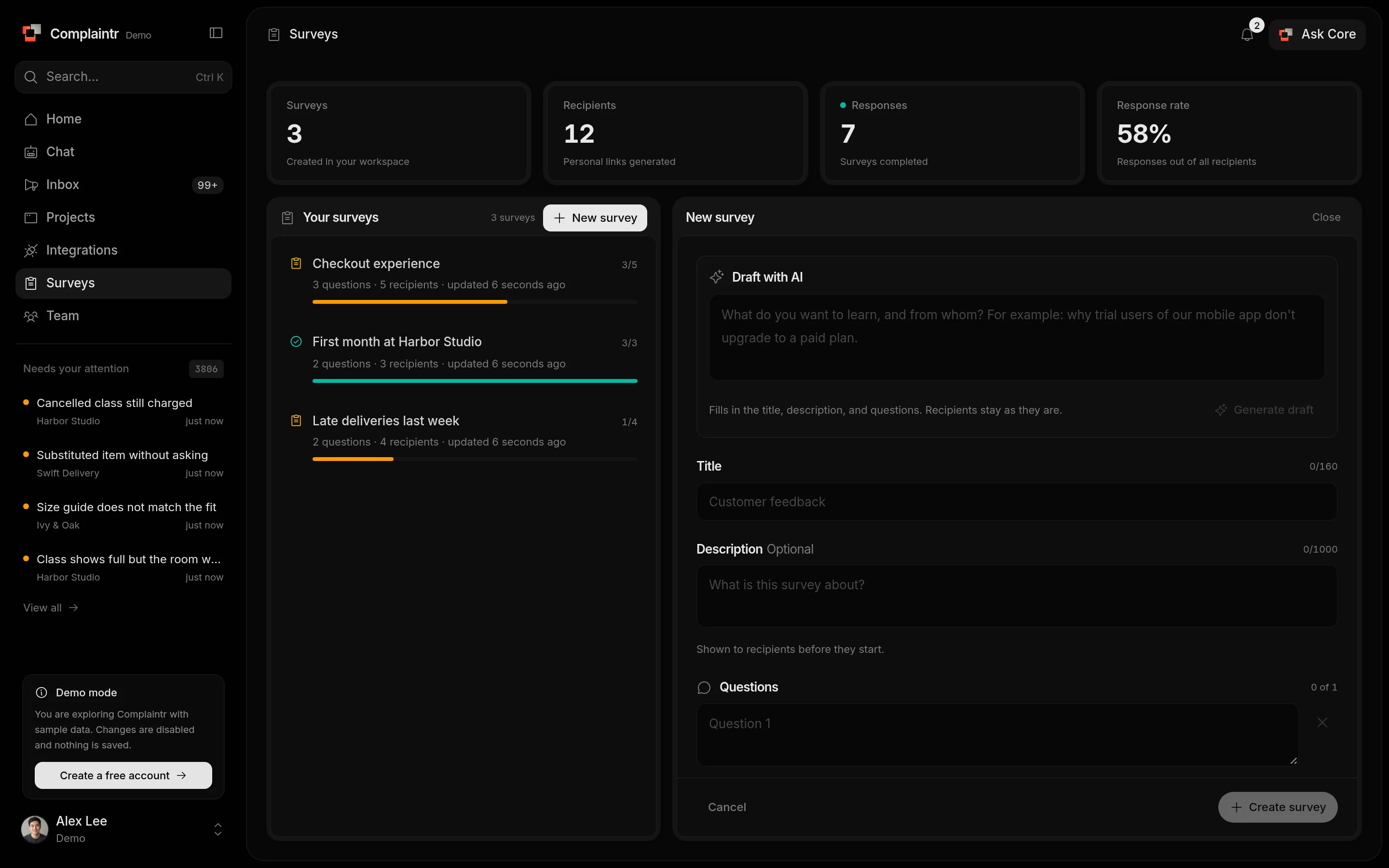Viewport: 1389px width, 868px height.
Task: Click the Surveys header clipboard icon
Action: point(274,34)
